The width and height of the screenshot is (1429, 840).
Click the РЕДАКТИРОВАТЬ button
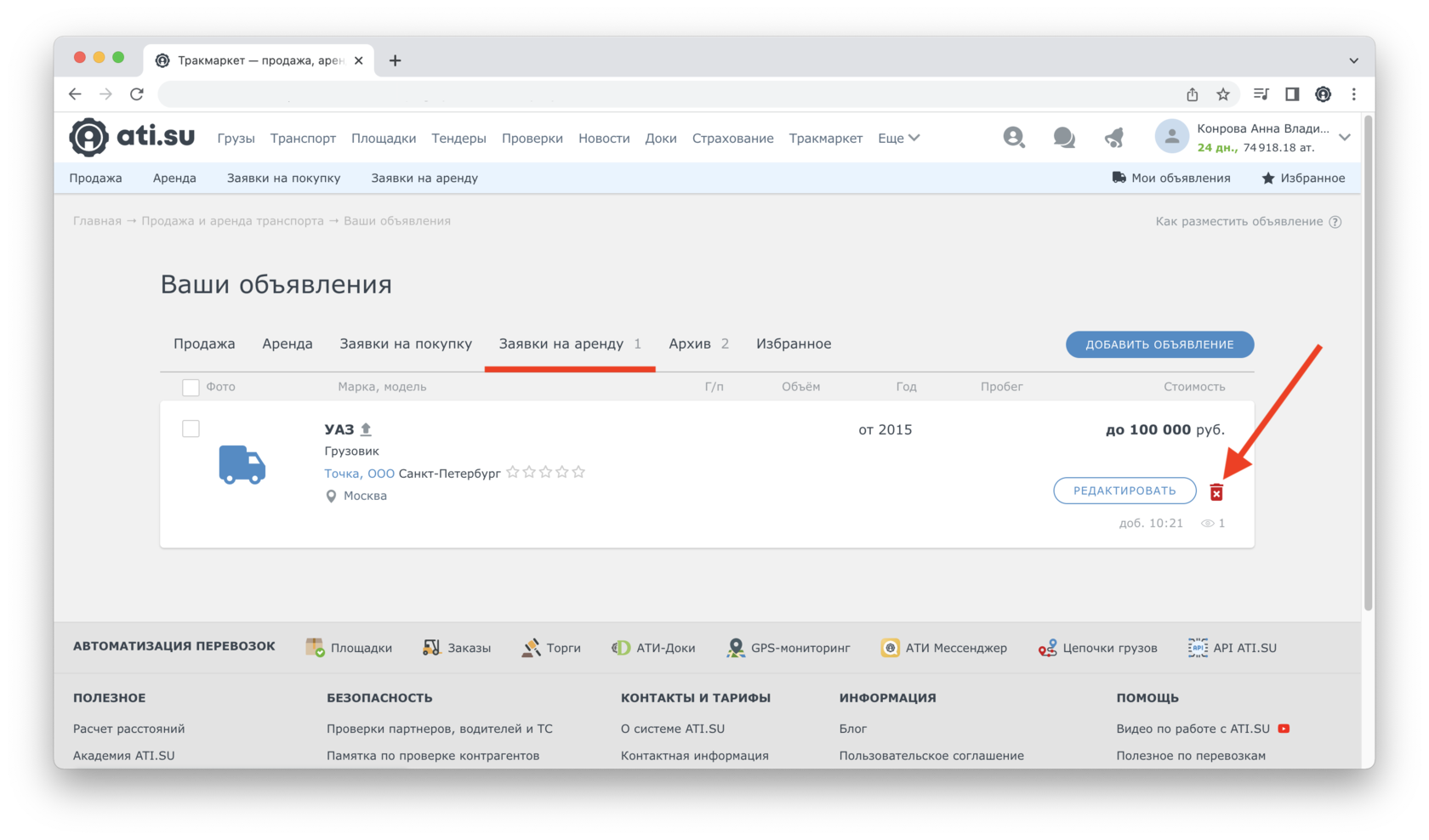coord(1124,491)
